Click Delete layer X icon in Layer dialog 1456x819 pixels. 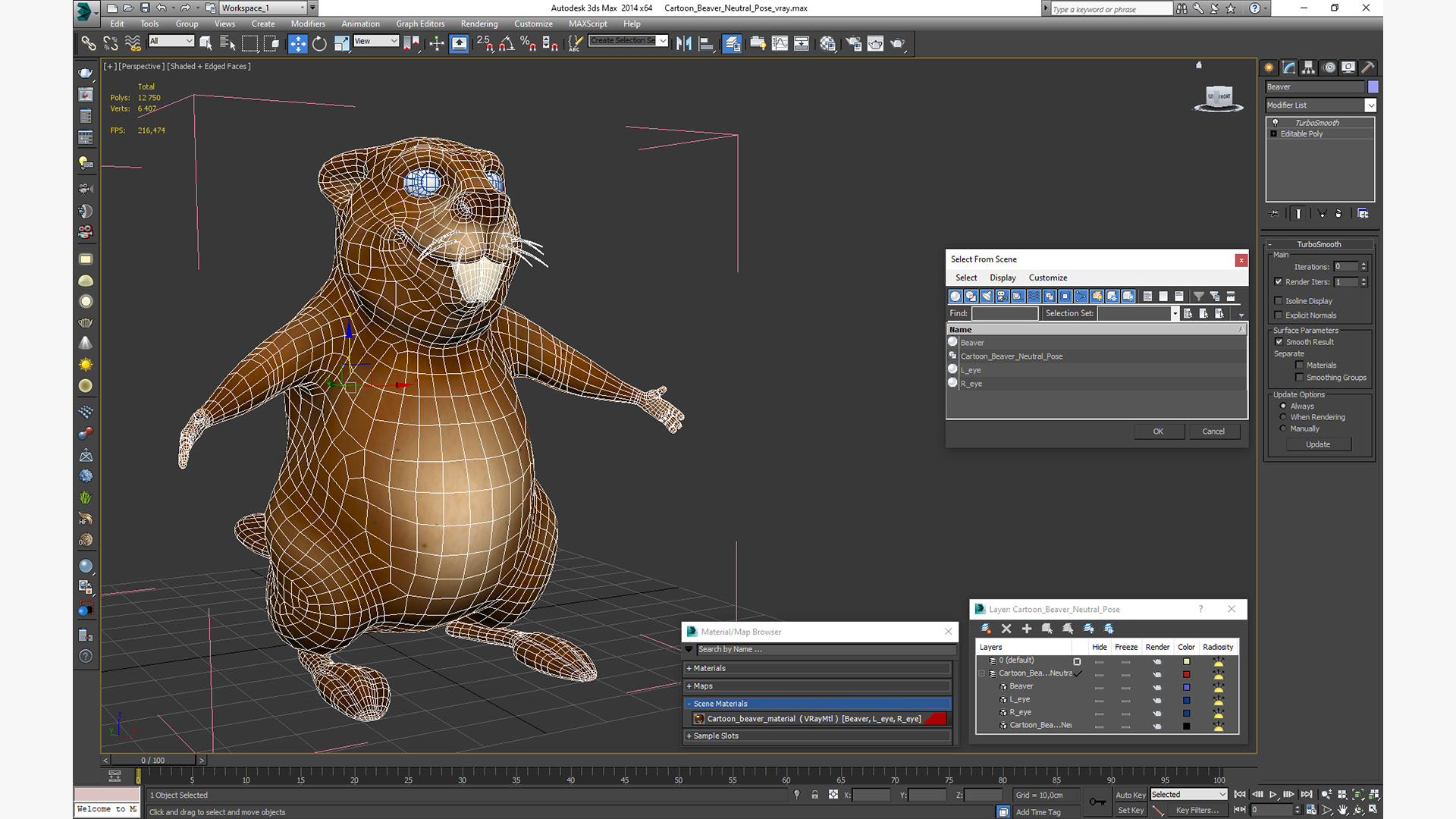1006,629
